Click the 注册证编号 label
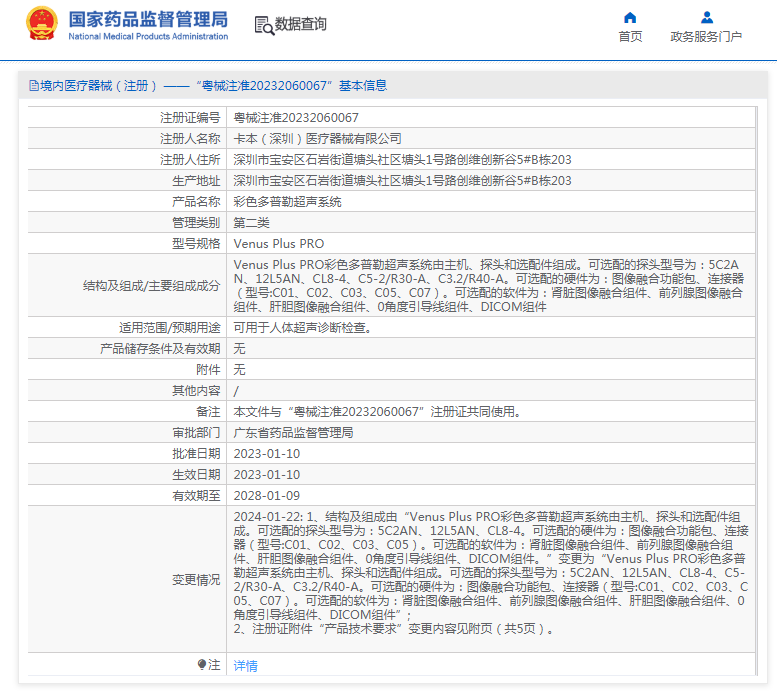Screen dimensions: 777x697 tap(190, 118)
